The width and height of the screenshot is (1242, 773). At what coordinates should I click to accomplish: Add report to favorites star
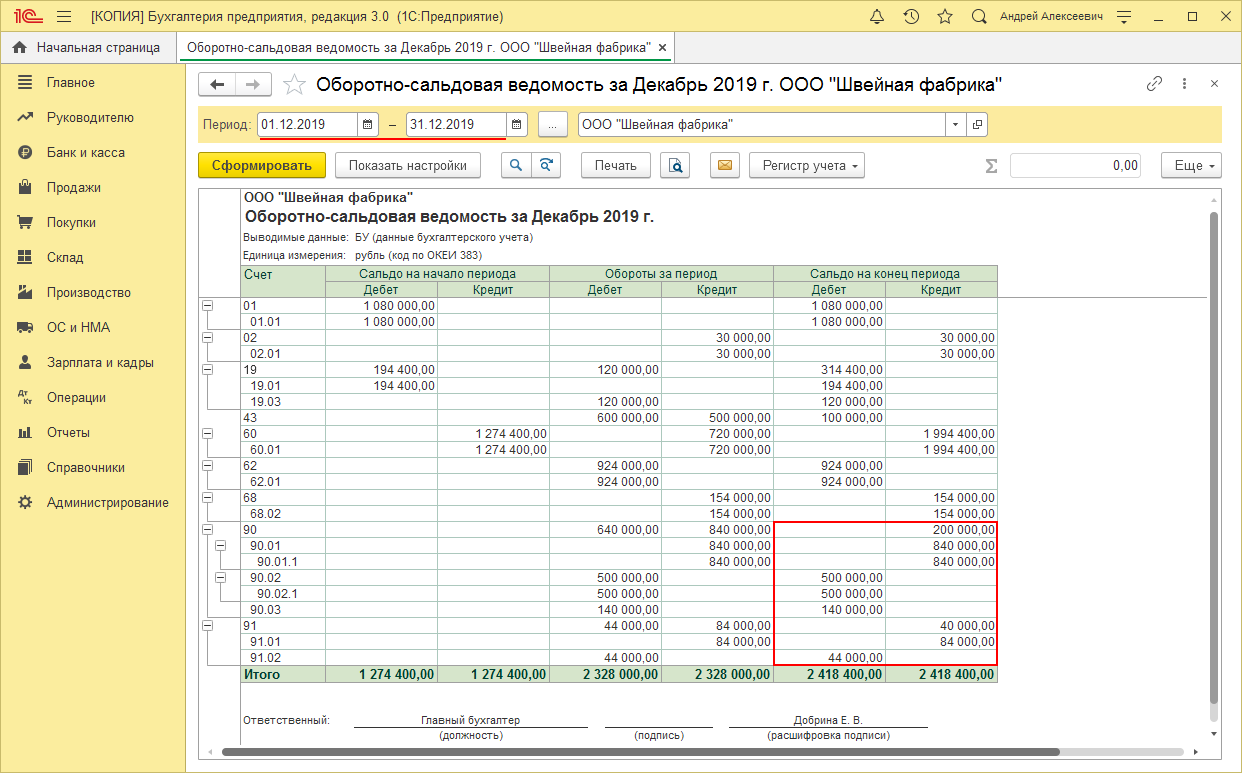(x=294, y=85)
